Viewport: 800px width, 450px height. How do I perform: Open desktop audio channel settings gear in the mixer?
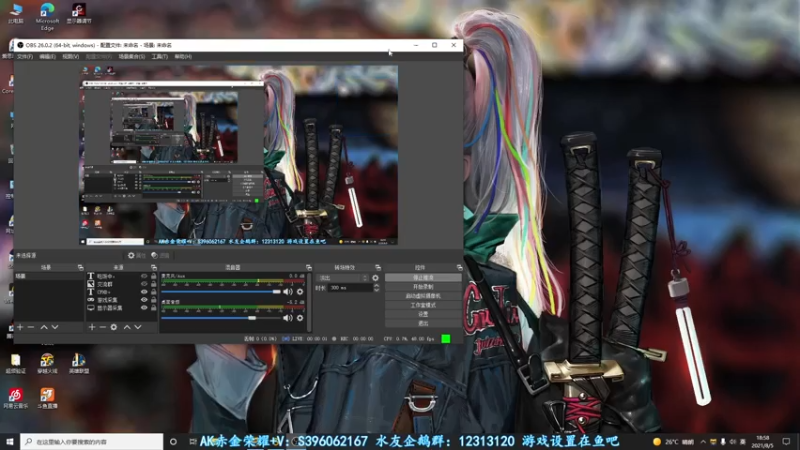[300, 318]
